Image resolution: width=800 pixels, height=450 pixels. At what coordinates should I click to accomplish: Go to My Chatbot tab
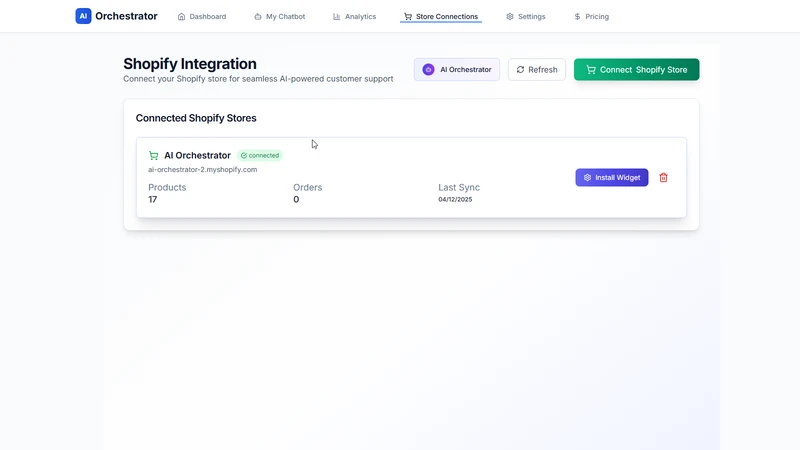(280, 16)
